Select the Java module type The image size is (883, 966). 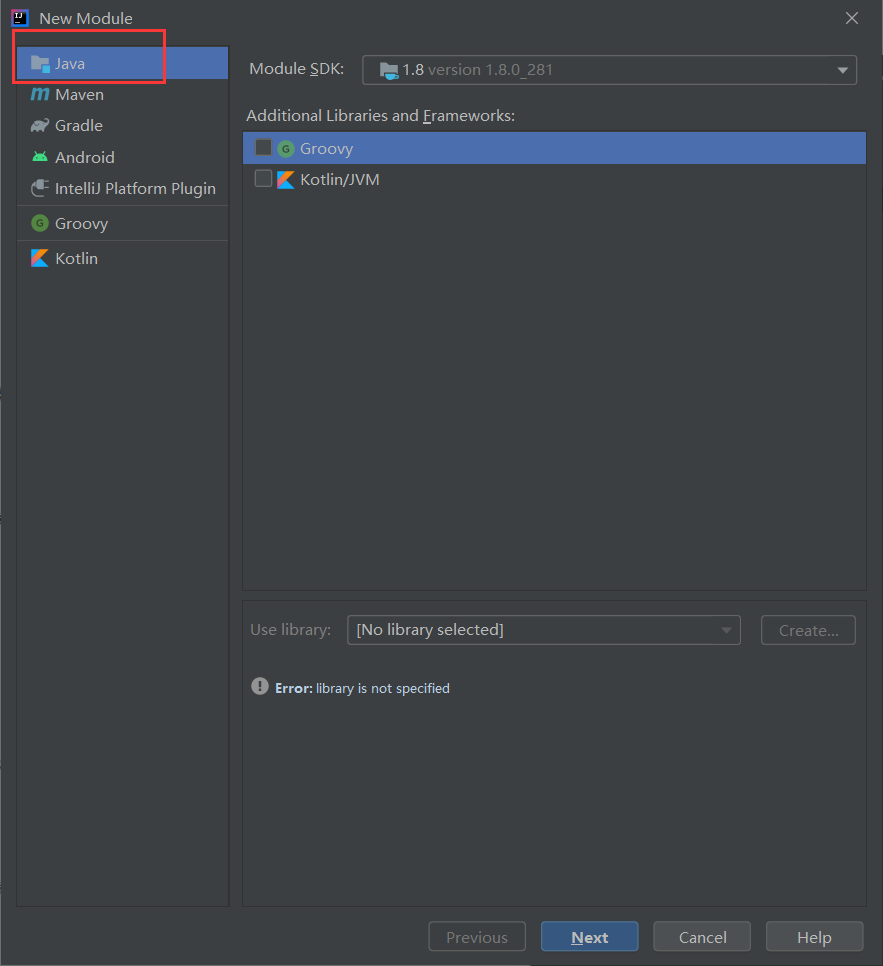[122, 63]
